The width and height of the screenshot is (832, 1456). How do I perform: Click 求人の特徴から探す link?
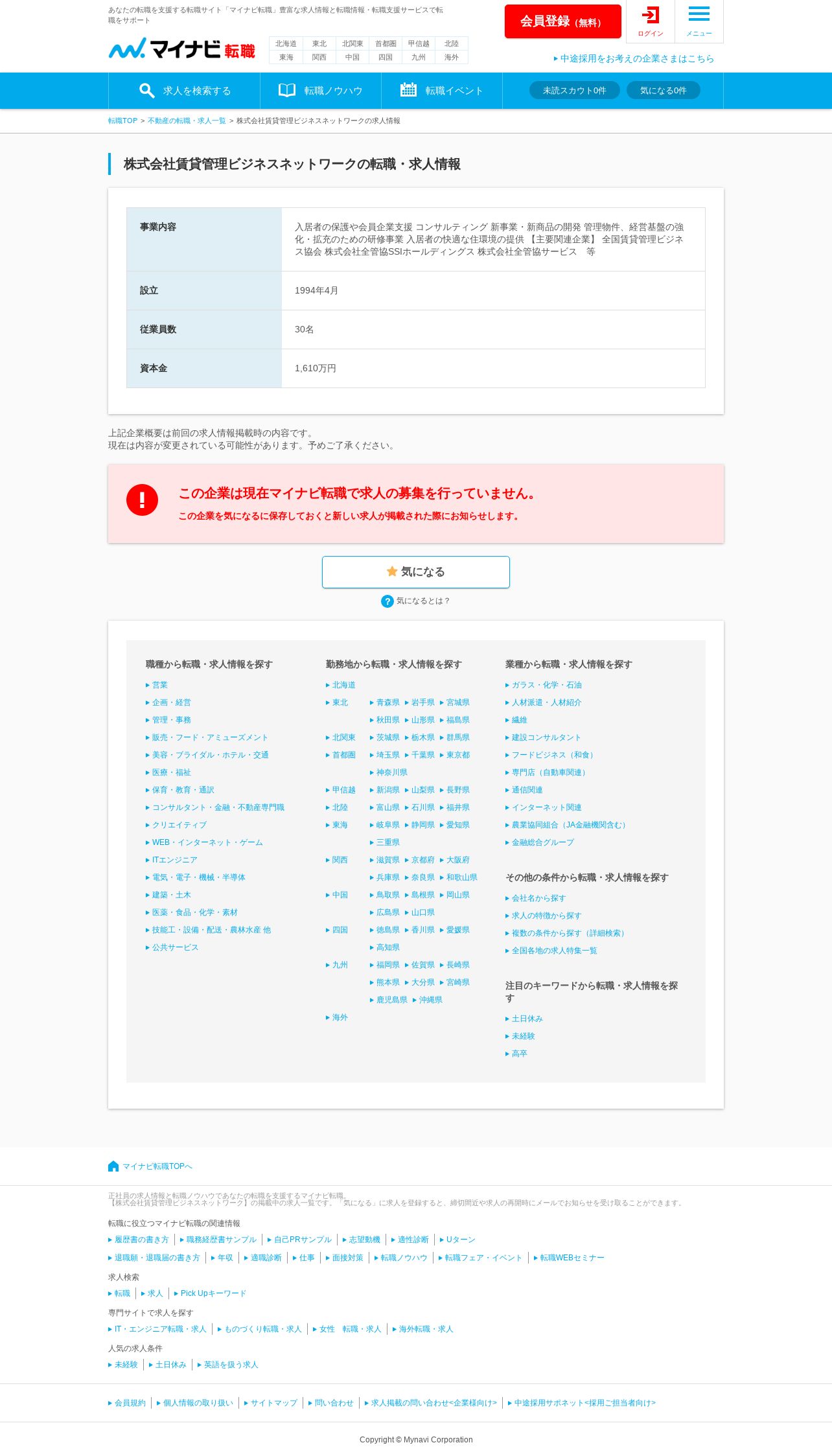tap(544, 916)
